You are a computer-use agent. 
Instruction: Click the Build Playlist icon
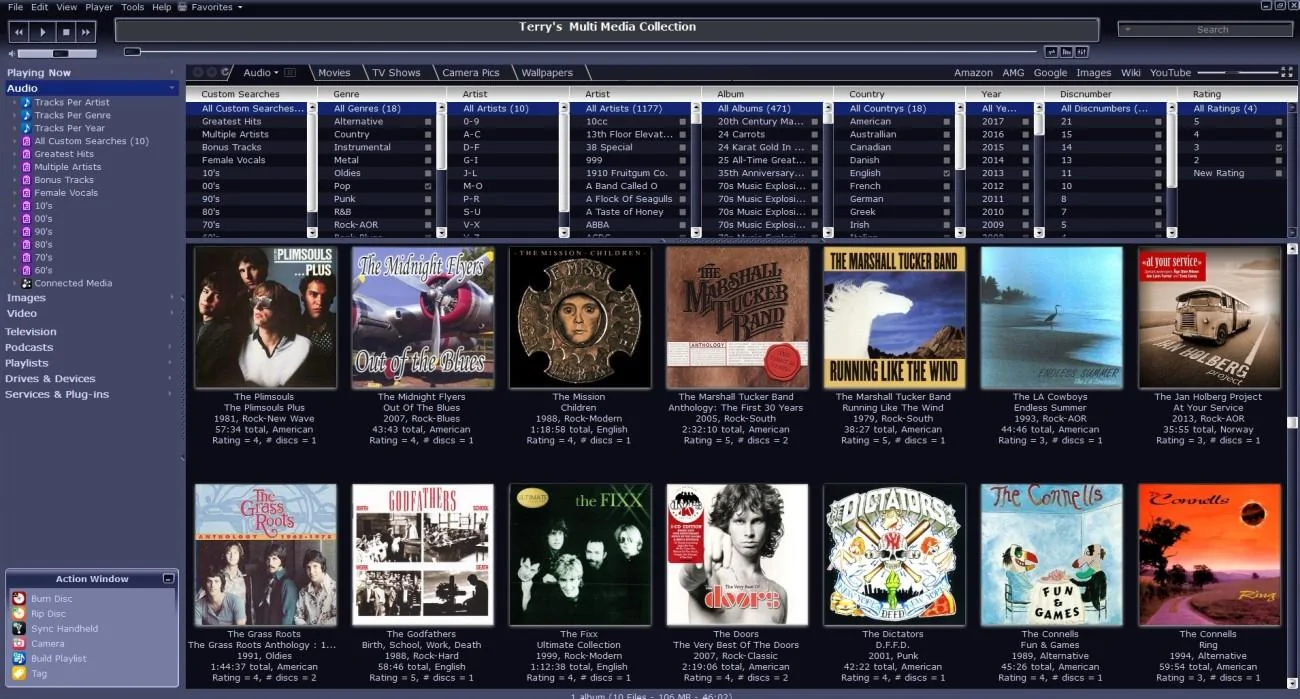click(18, 658)
